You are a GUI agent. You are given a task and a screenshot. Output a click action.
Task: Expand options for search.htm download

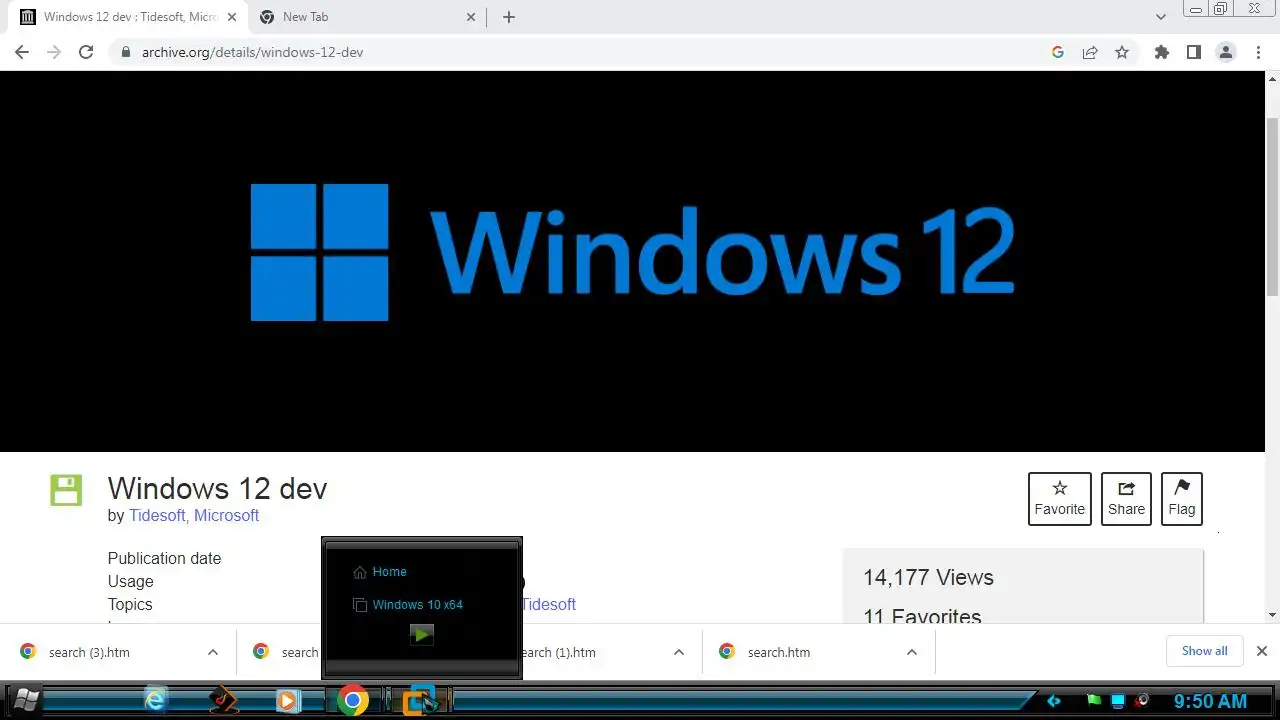[x=912, y=652]
